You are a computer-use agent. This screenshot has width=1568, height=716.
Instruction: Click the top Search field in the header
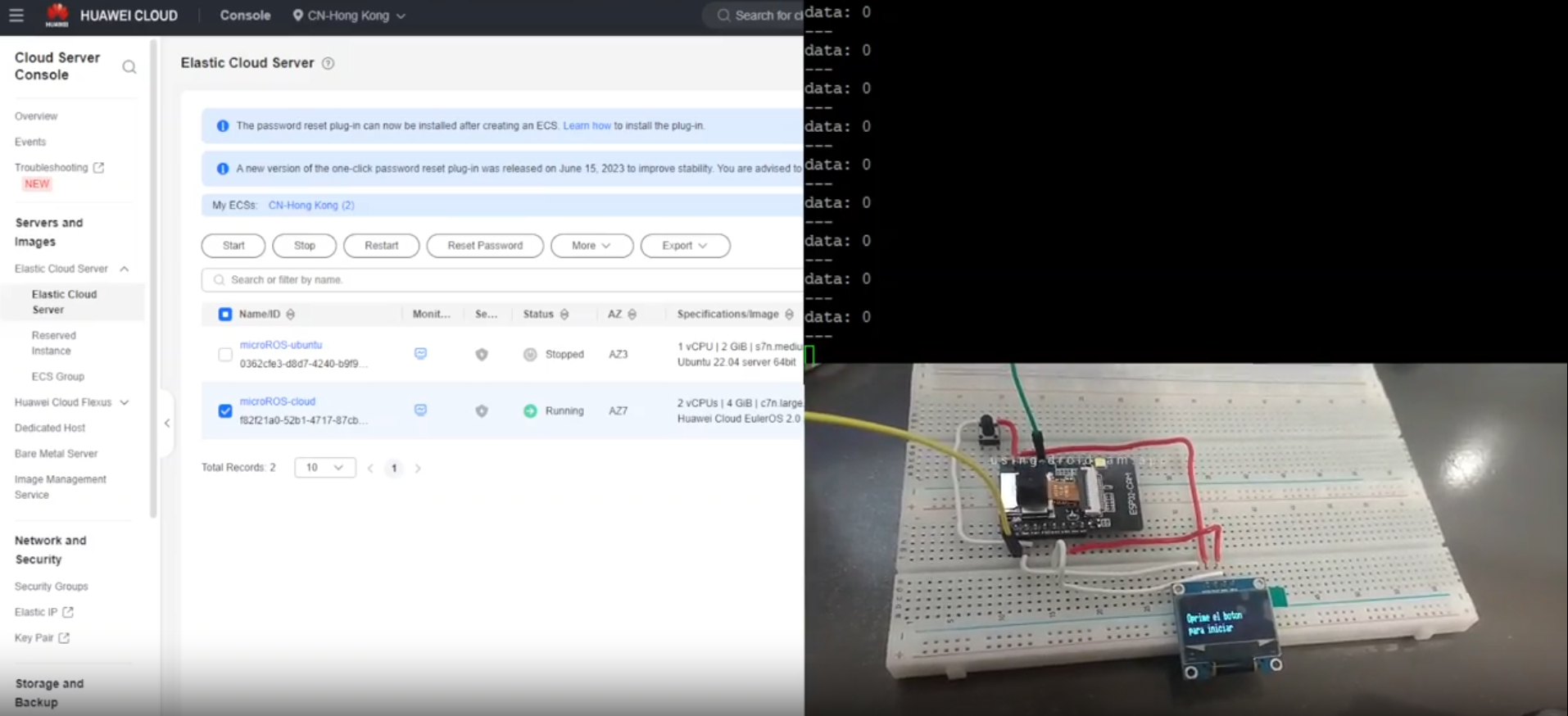pos(754,16)
